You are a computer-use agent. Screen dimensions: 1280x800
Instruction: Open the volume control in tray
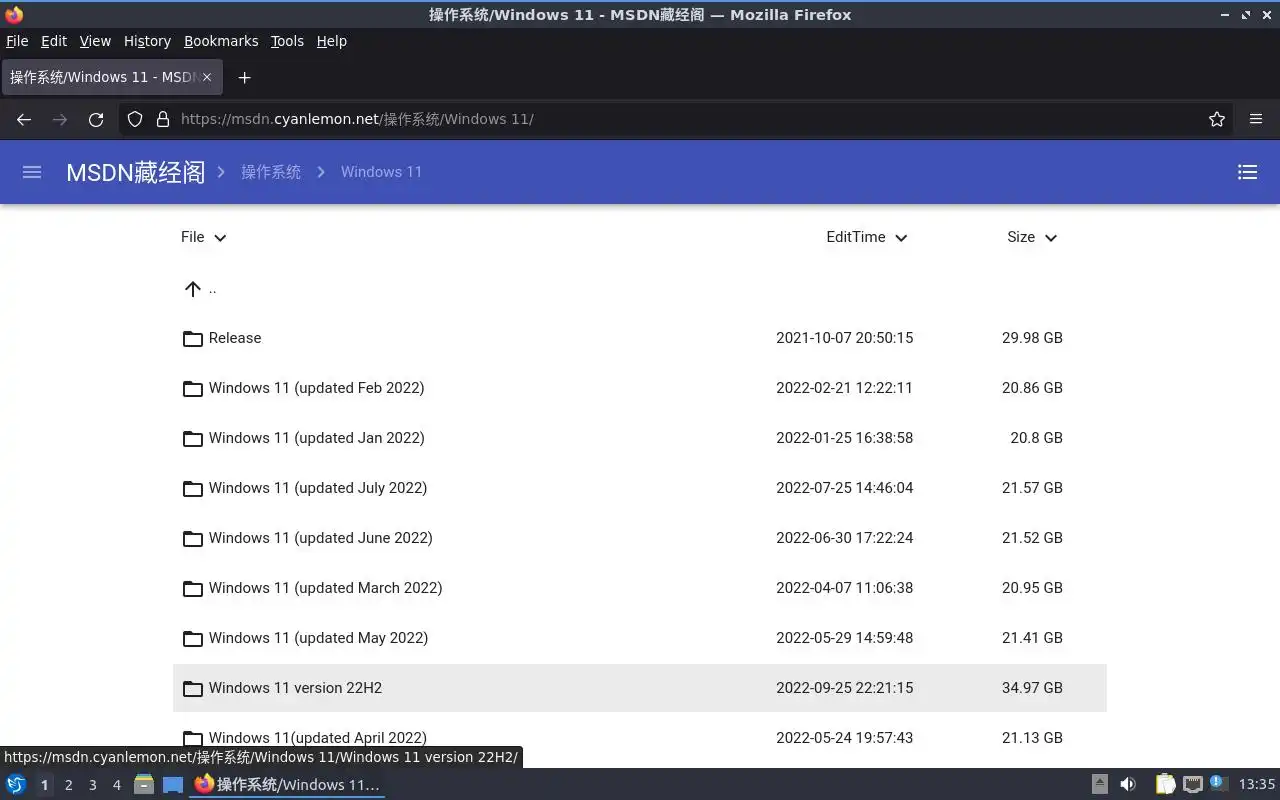[1128, 784]
